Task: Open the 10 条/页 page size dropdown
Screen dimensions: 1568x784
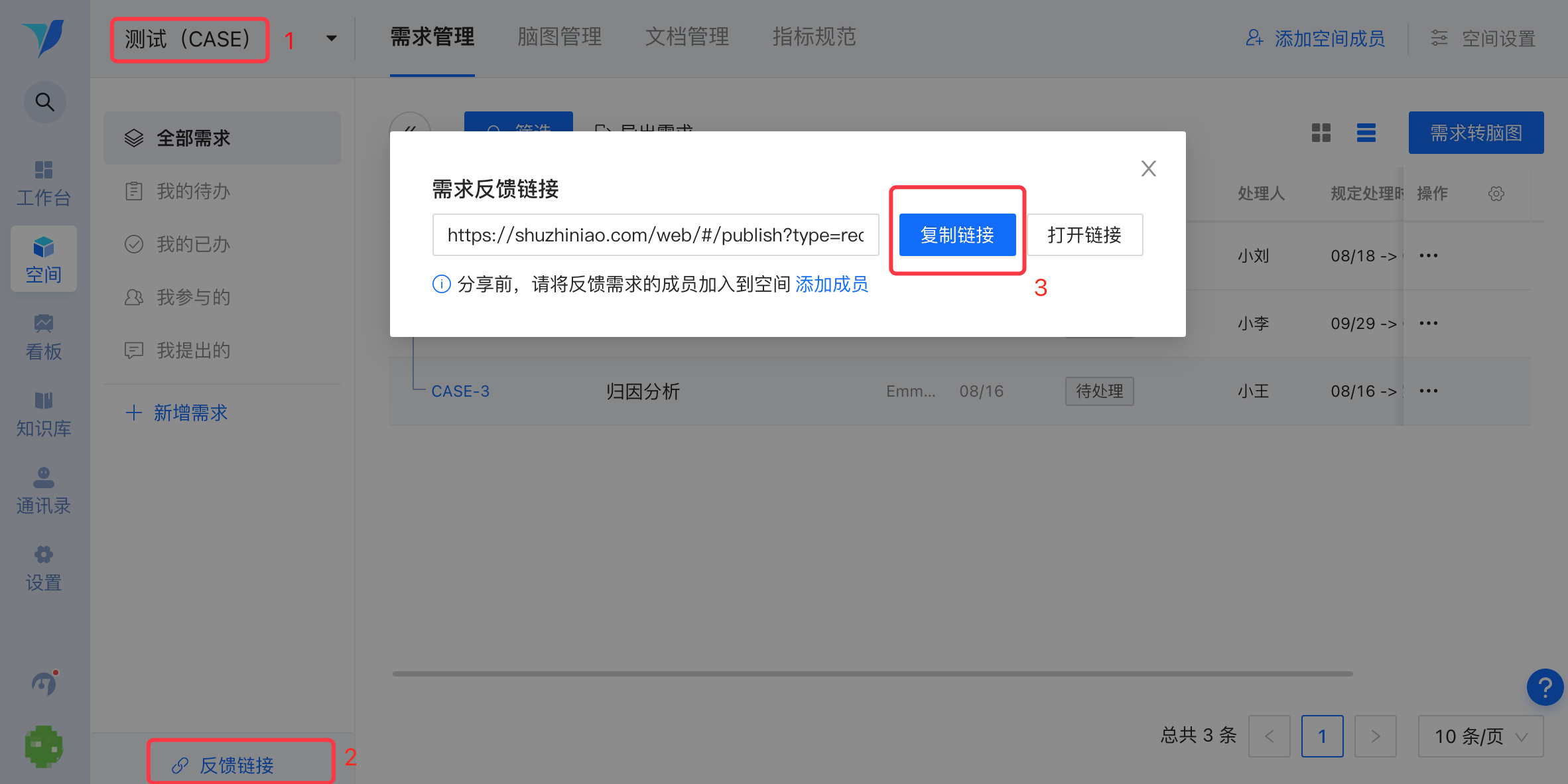Action: pyautogui.click(x=1480, y=736)
